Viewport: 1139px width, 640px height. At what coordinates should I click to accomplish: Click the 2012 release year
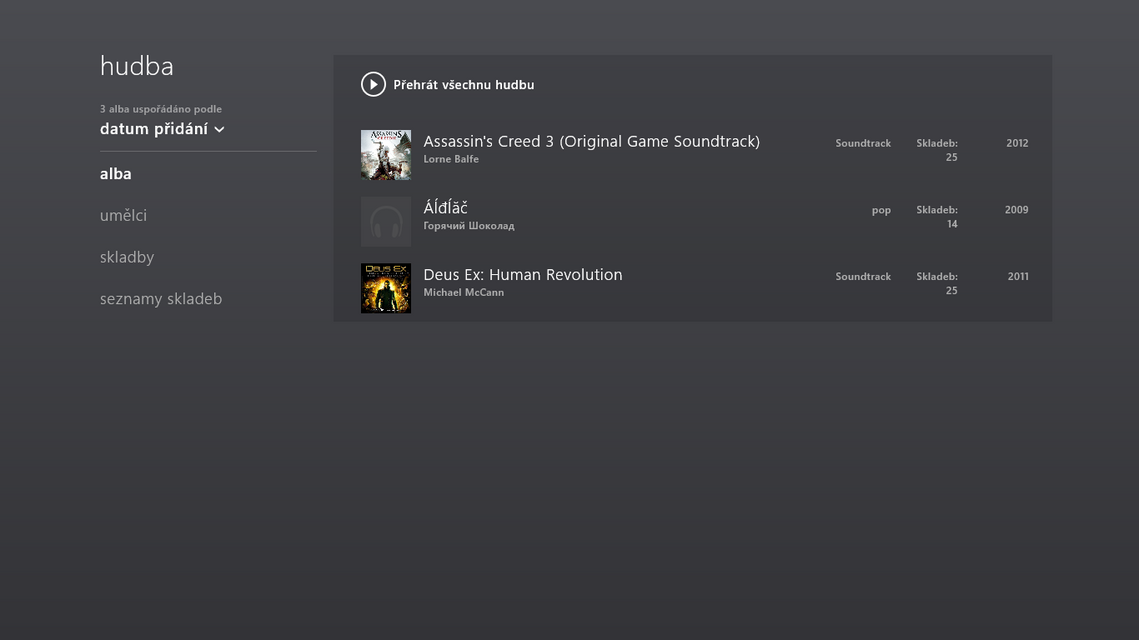[x=1017, y=143]
